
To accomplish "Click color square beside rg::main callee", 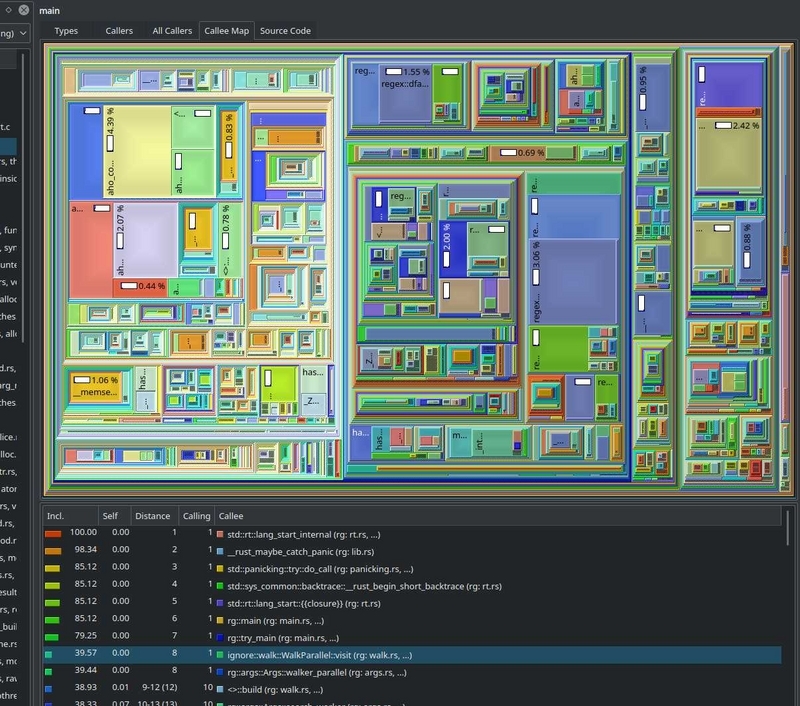I will click(220, 621).
